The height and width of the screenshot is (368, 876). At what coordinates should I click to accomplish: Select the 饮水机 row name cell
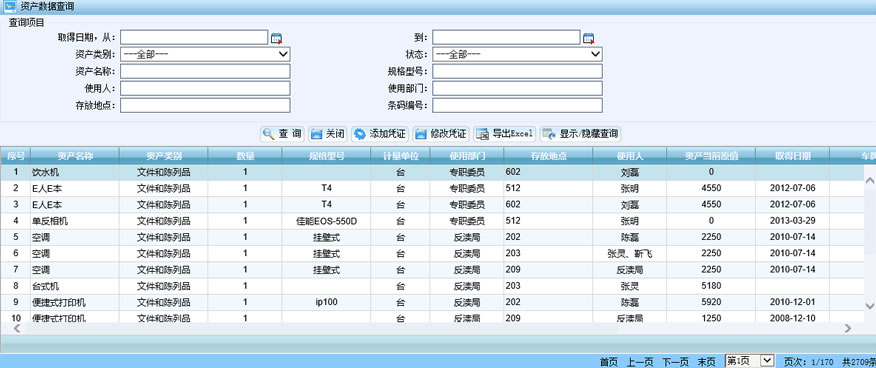coord(75,173)
